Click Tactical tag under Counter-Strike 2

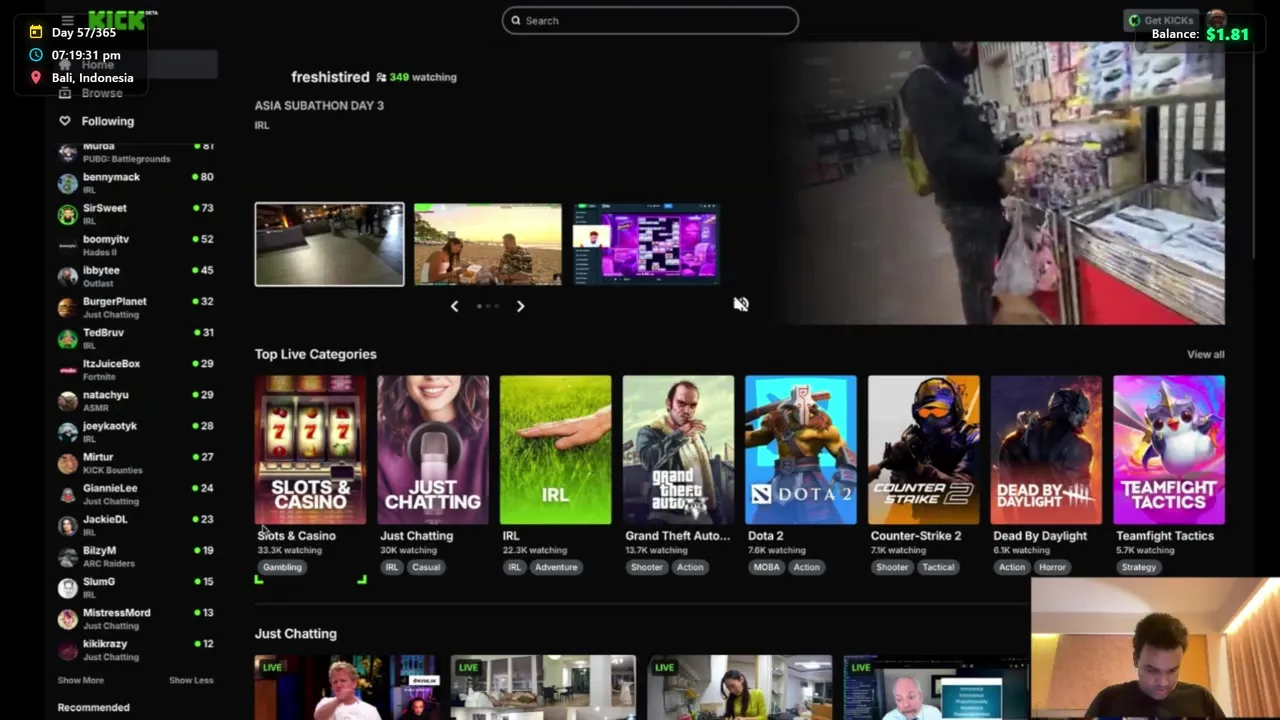[938, 567]
